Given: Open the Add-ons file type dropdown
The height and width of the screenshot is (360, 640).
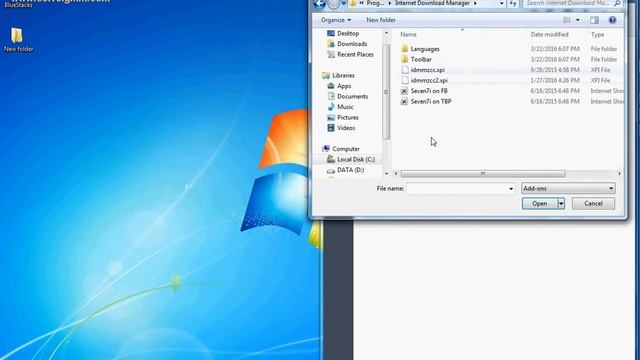Looking at the screenshot, I should click(x=568, y=189).
